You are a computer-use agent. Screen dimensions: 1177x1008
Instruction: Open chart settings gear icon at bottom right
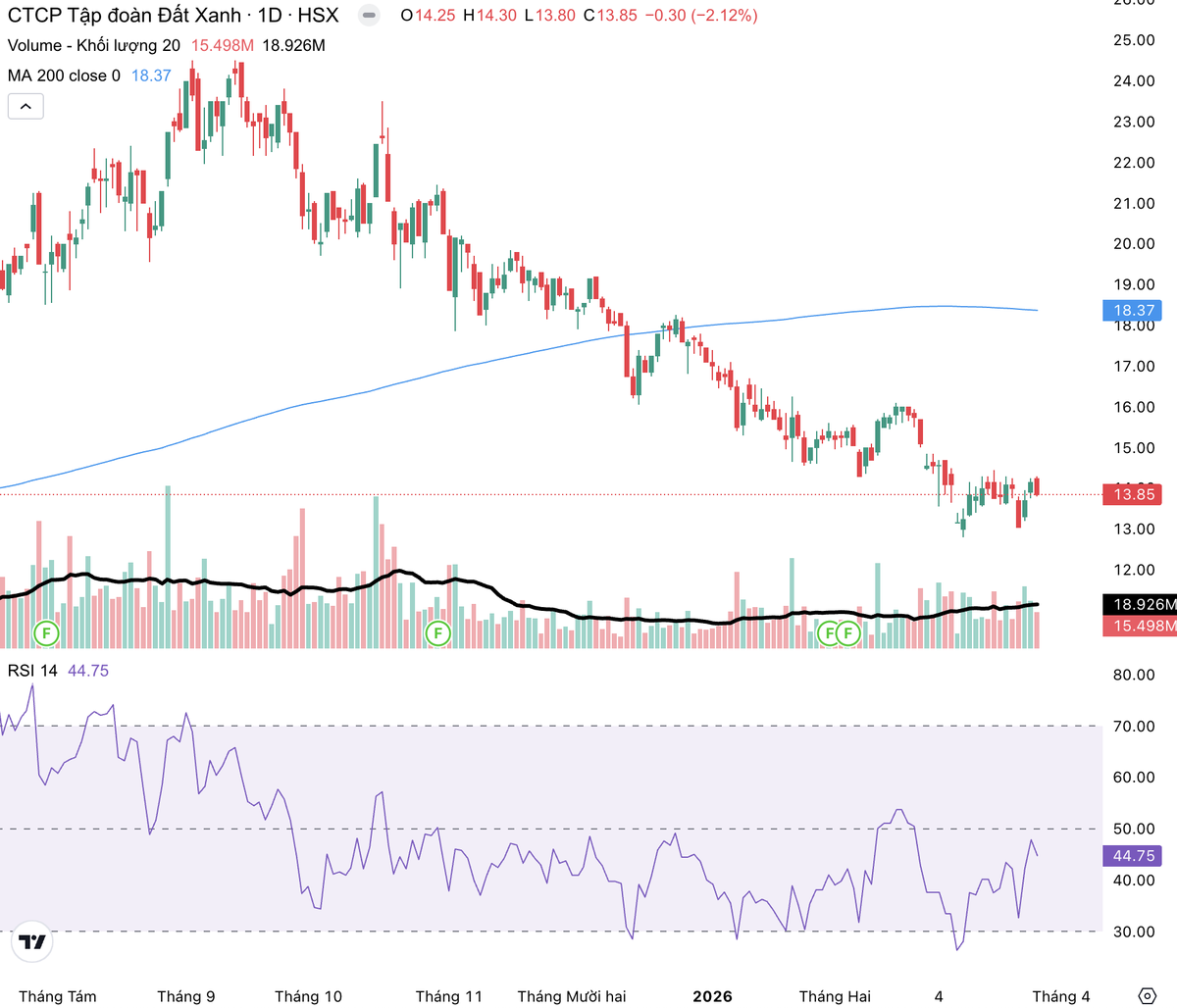[1147, 996]
